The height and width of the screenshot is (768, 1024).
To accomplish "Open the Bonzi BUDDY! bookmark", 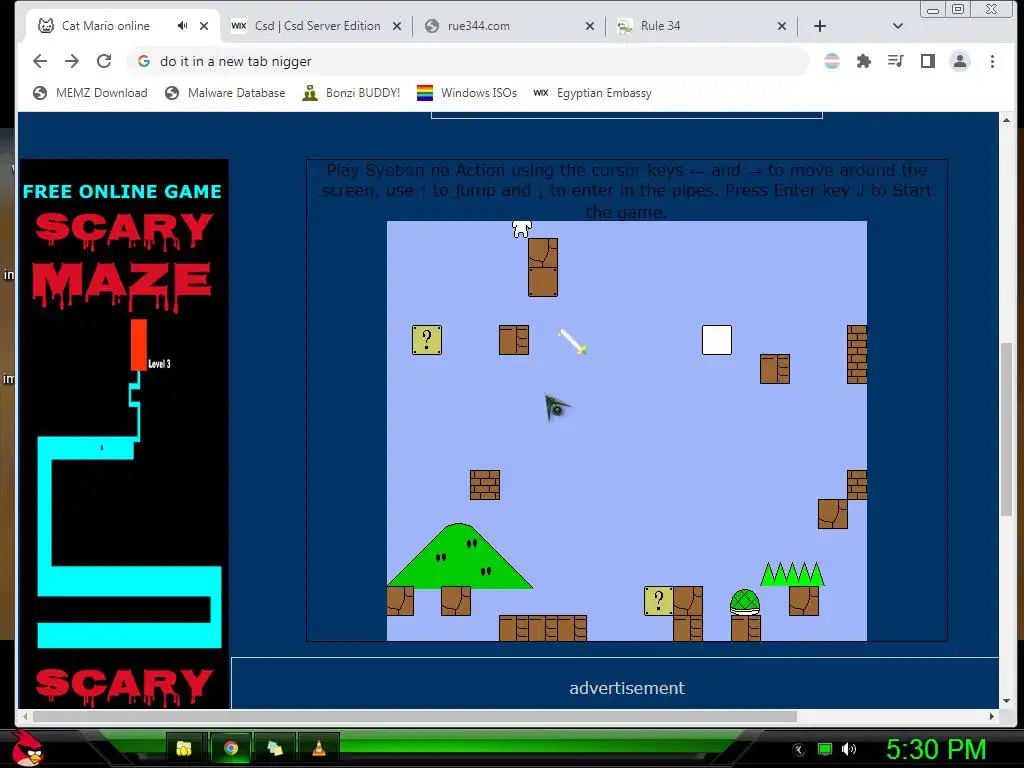I will (351, 93).
